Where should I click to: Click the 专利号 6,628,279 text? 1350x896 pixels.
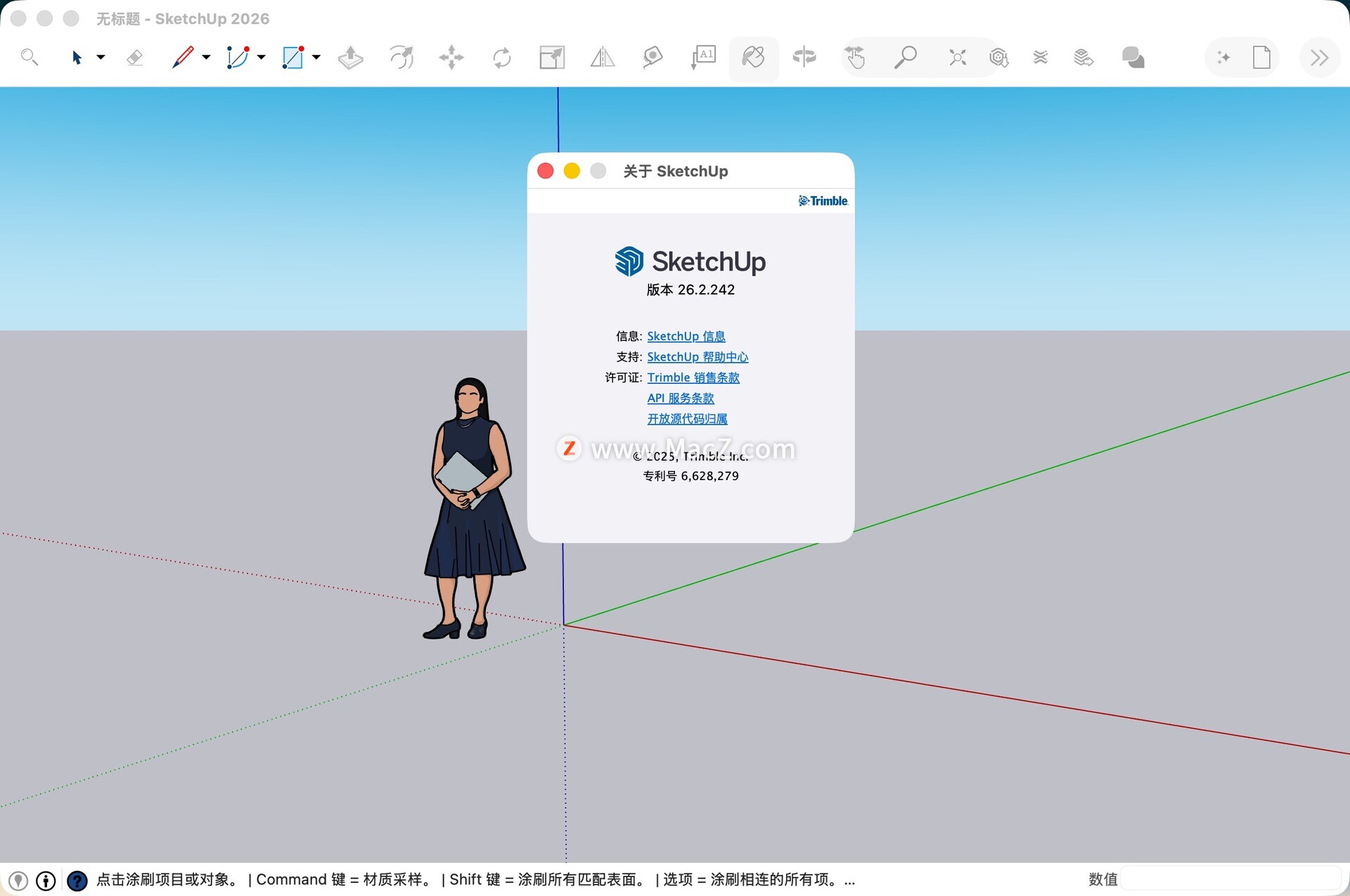click(x=690, y=476)
